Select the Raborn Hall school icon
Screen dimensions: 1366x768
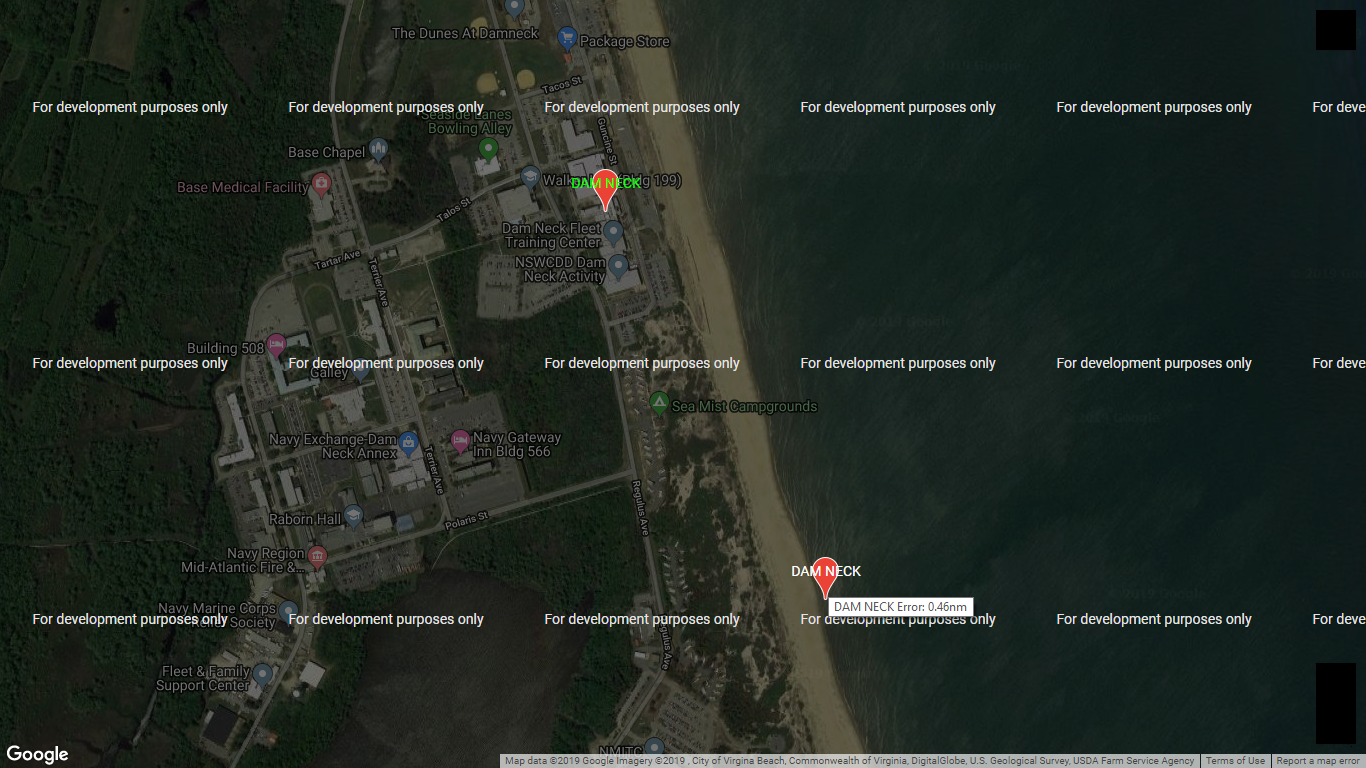pyautogui.click(x=353, y=517)
